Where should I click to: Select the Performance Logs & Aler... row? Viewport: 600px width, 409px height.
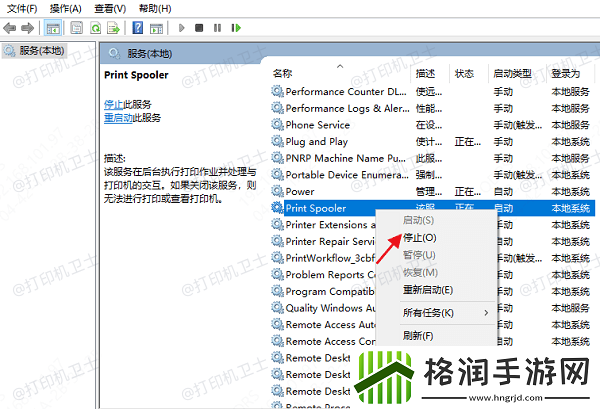[432, 108]
